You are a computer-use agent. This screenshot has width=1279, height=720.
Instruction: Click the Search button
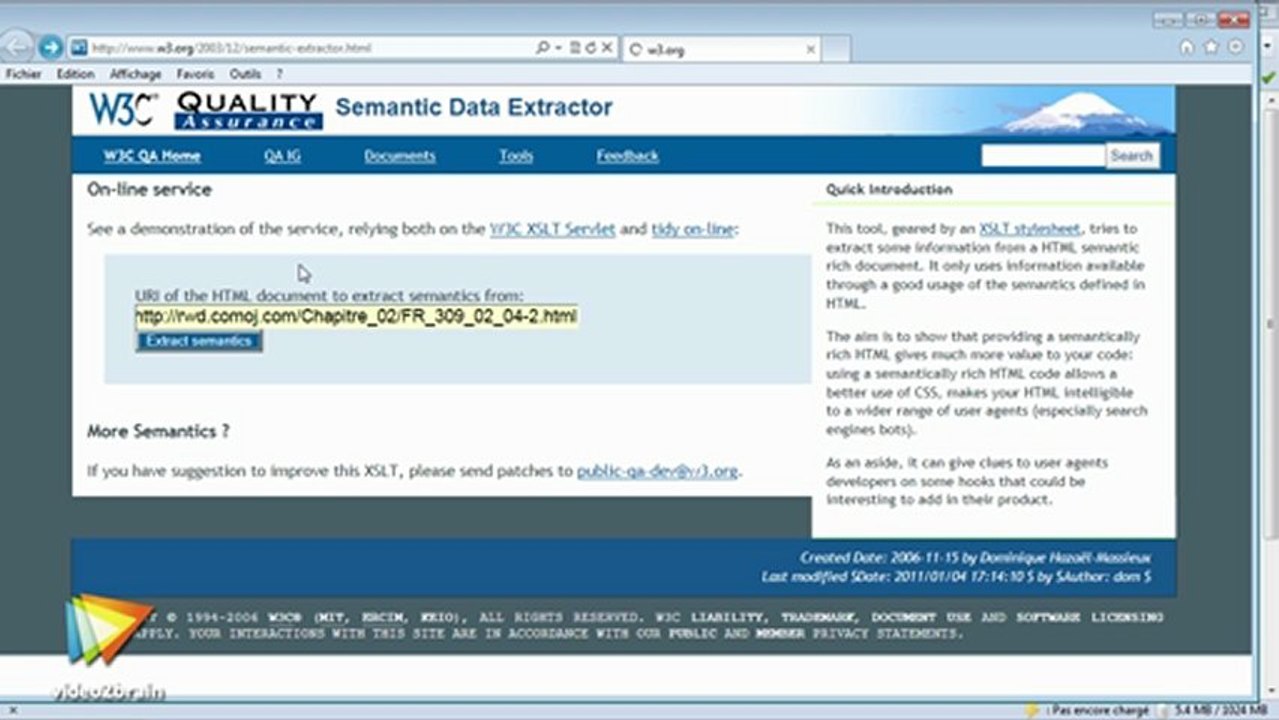tap(1132, 156)
